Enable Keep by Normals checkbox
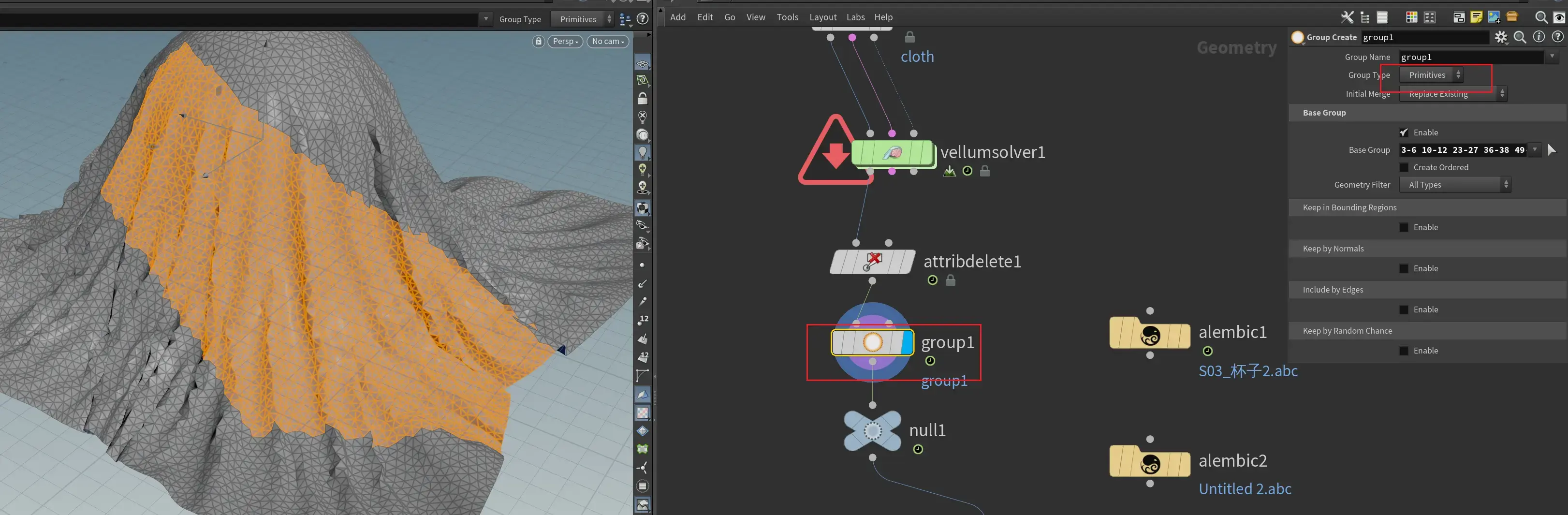The height and width of the screenshot is (515, 1568). [1404, 268]
